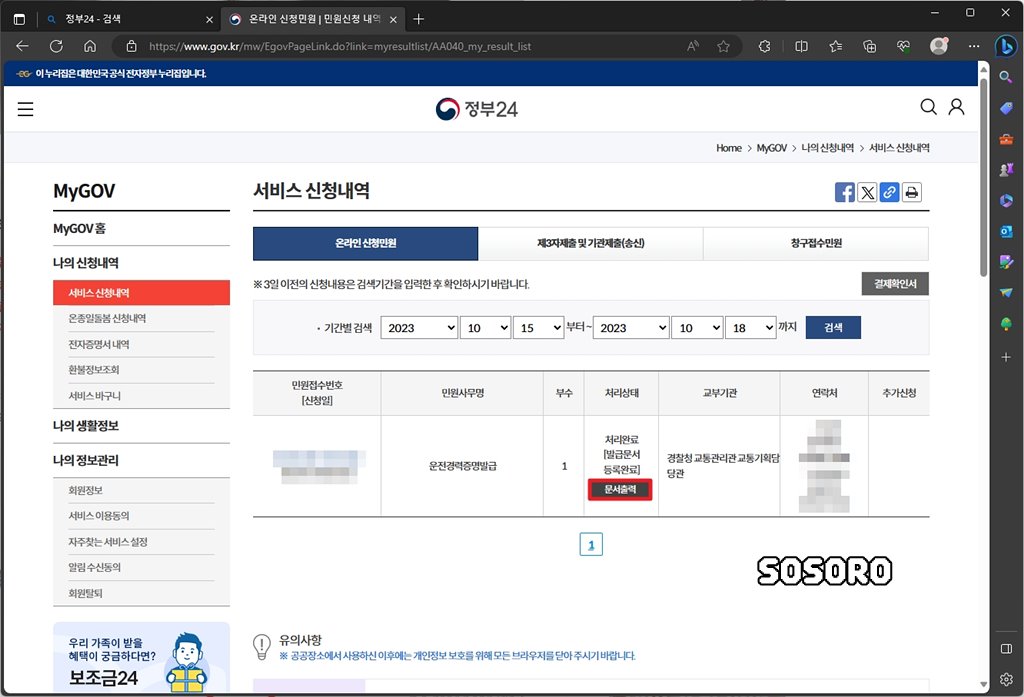The width and height of the screenshot is (1024, 697).
Task: Click the 결제확인서 button
Action: (895, 284)
